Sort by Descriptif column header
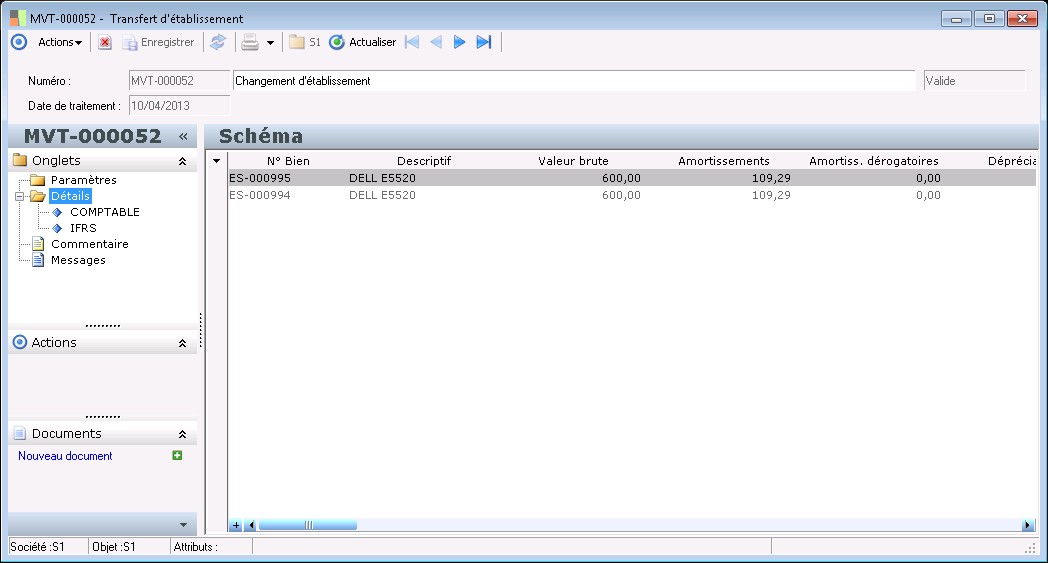The image size is (1048, 563). 424,161
